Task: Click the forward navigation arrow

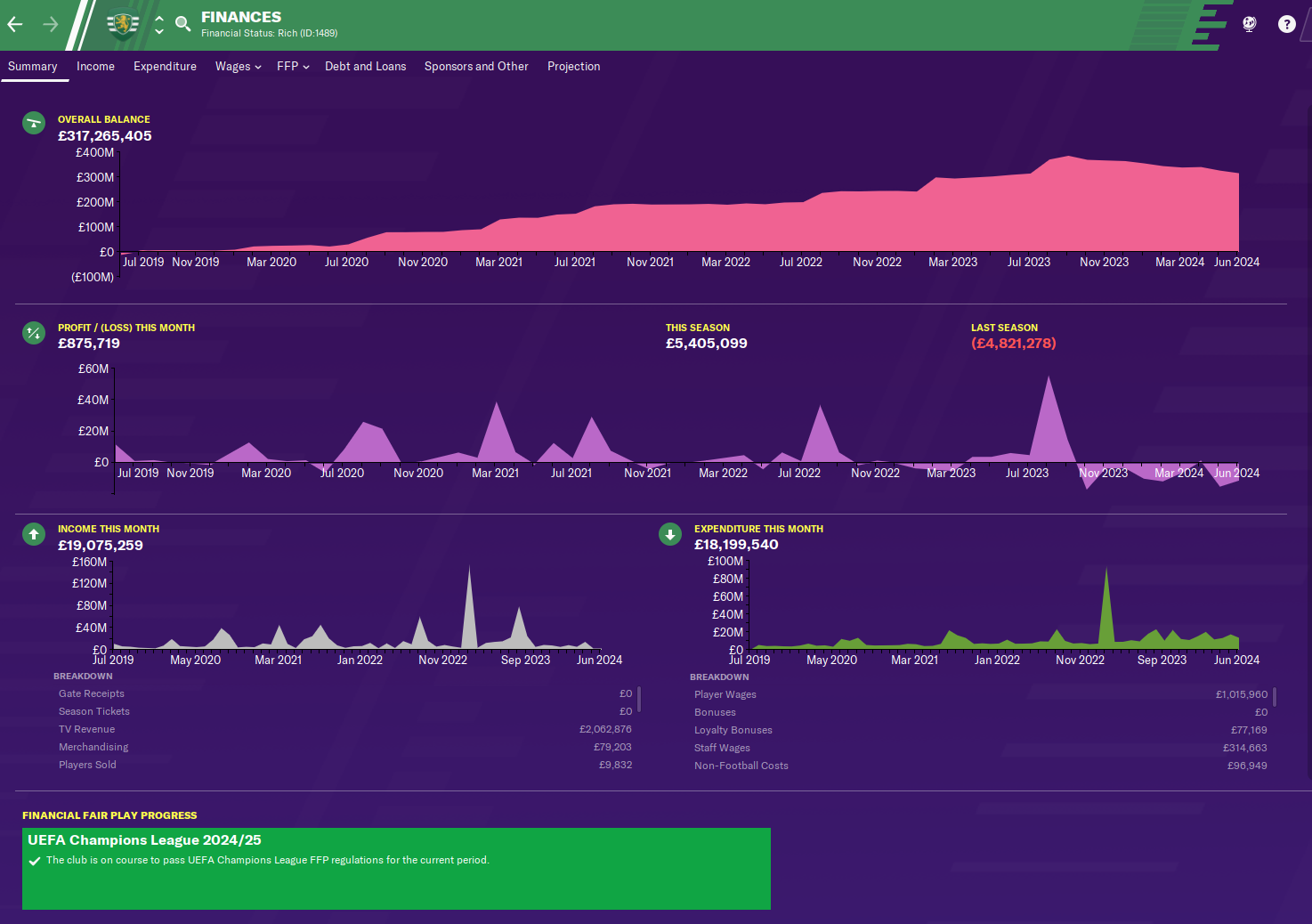Action: tap(51, 24)
